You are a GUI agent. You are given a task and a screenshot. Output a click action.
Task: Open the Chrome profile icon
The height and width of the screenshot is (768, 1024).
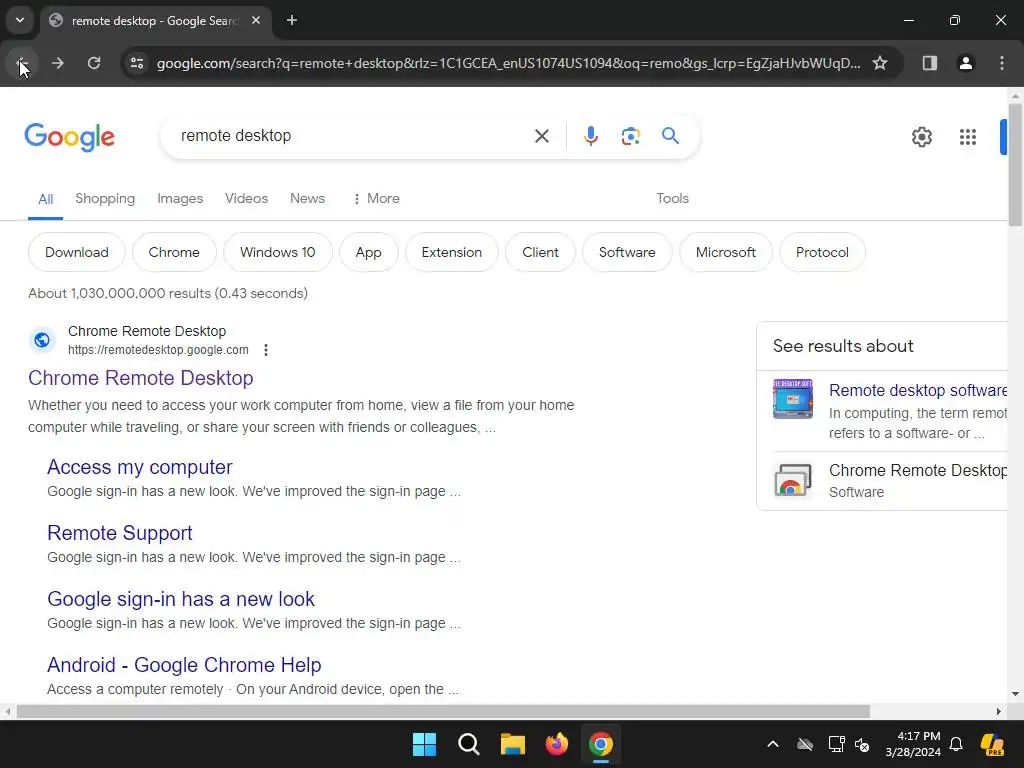965,63
